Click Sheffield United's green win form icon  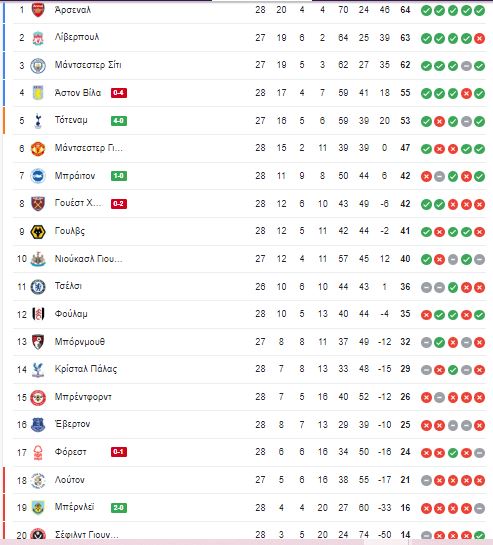tap(479, 536)
